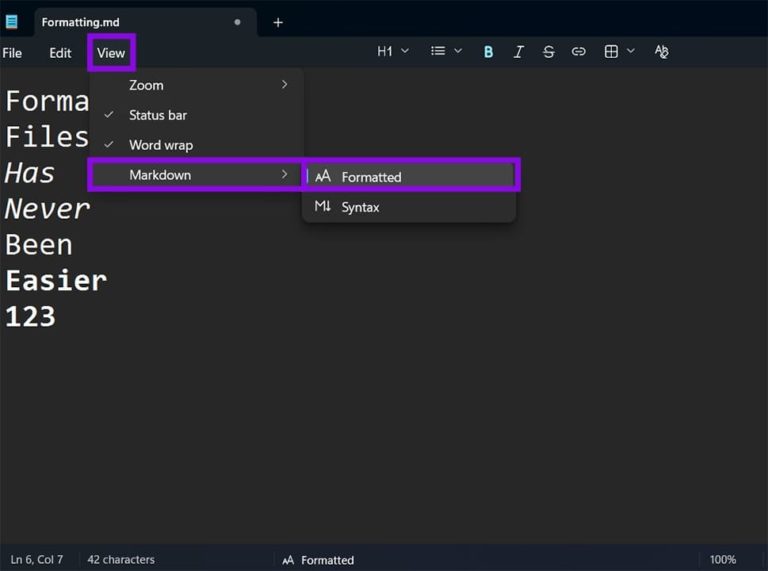Screen dimensions: 768x571
Task: Click the bold text 123
Action: [30, 317]
